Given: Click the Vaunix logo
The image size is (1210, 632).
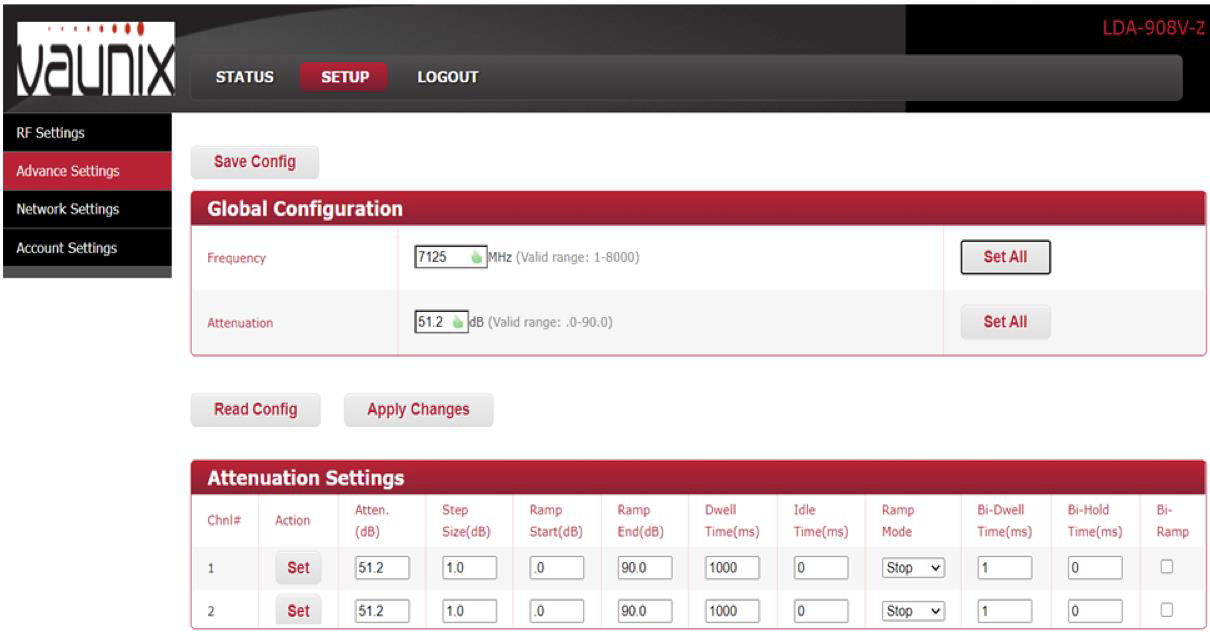Looking at the screenshot, I should (x=88, y=60).
